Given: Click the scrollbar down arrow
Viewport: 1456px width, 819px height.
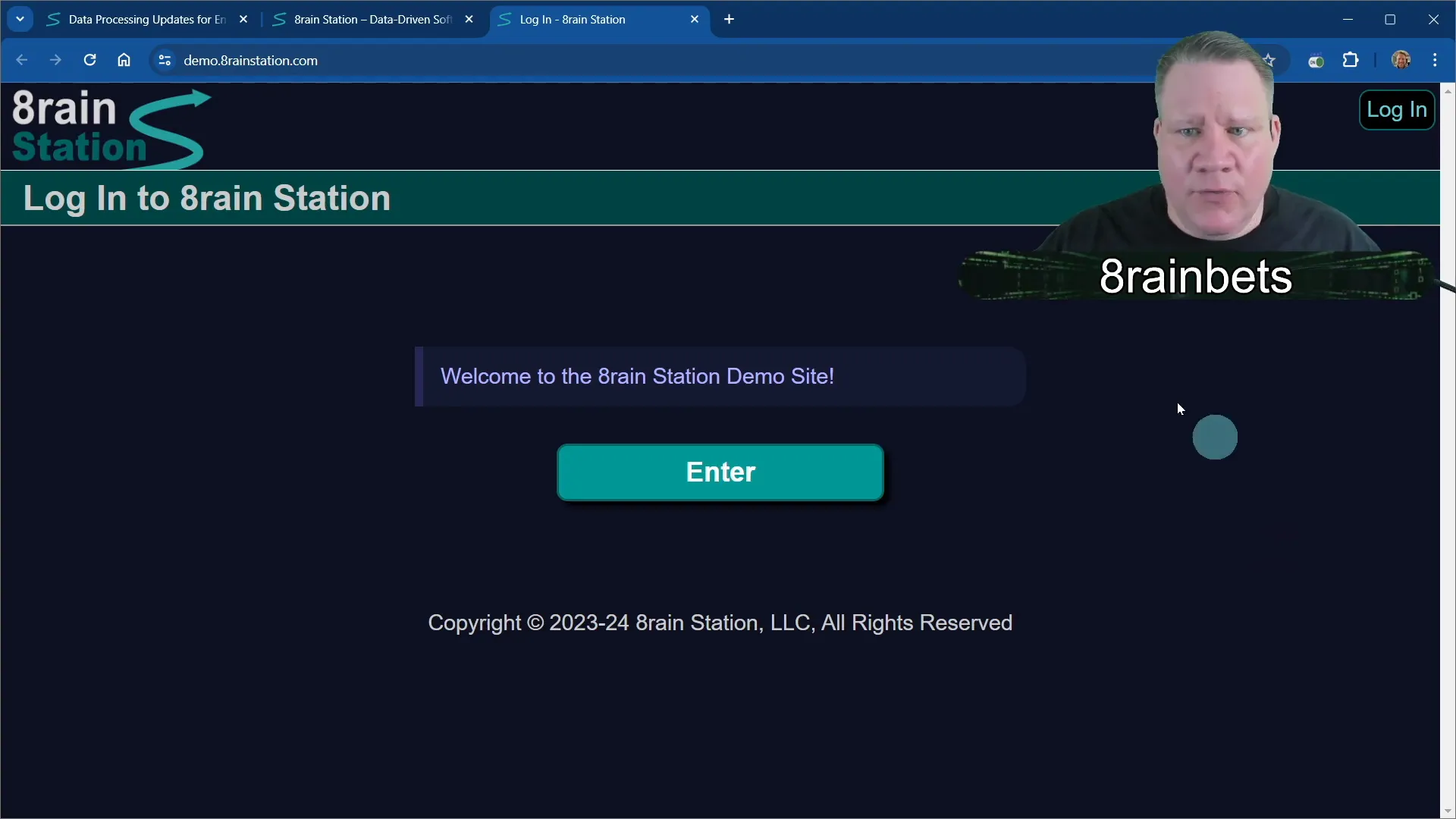Looking at the screenshot, I should click(1448, 811).
